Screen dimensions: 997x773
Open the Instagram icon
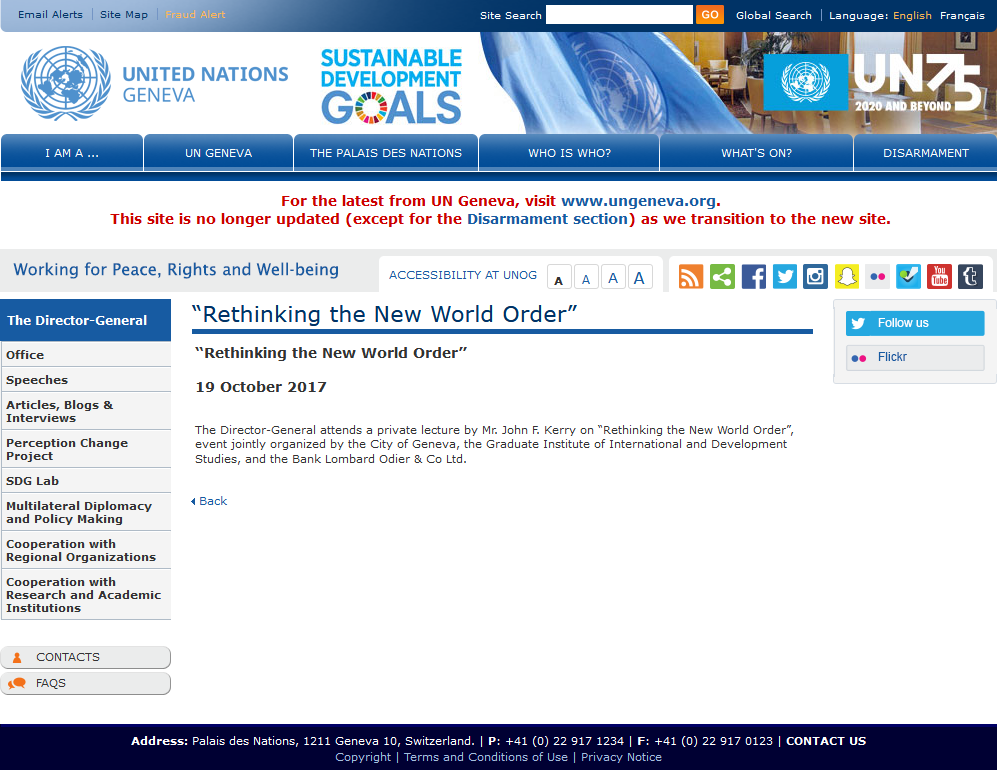[x=815, y=277]
